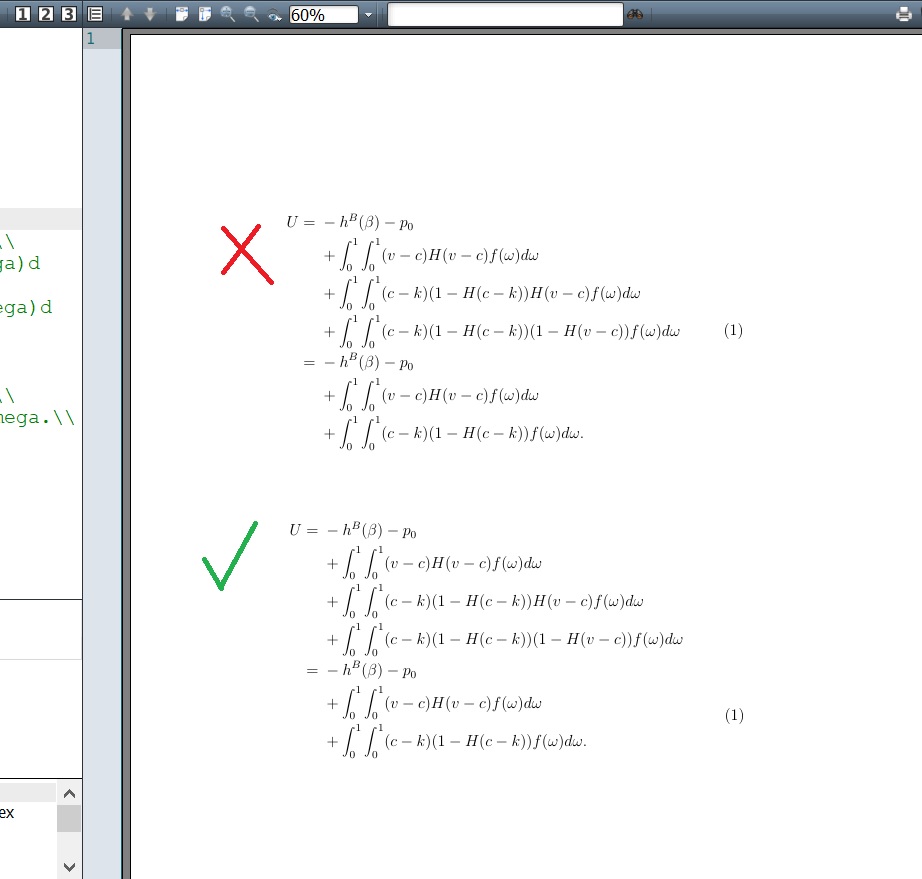Screen dimensions: 922x879
Task: Click the fit page width icon
Action: click(182, 14)
